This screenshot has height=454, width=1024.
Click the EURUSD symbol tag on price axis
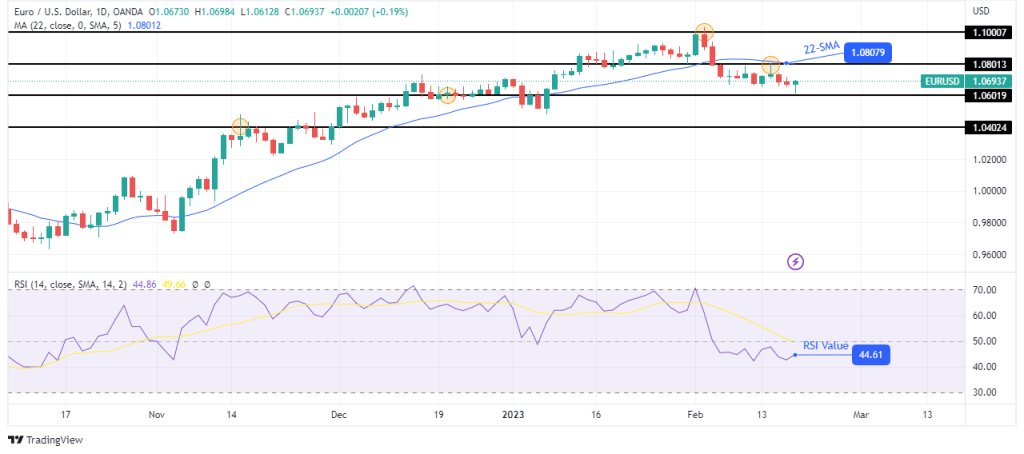tap(943, 82)
